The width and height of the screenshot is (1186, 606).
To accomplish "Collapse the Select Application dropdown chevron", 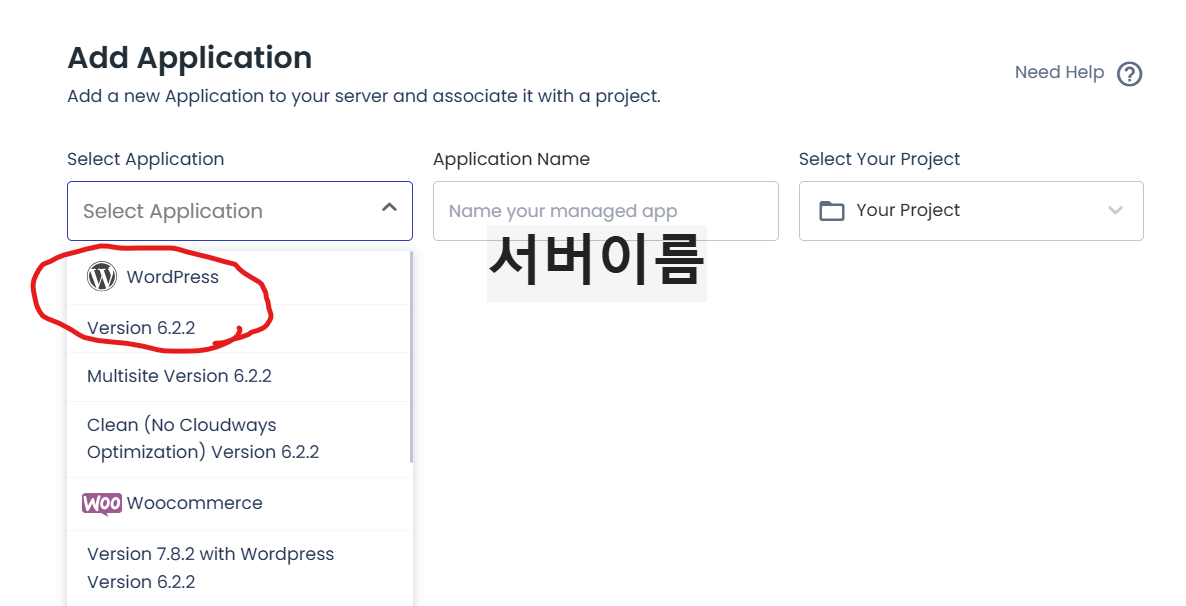I will click(x=390, y=207).
